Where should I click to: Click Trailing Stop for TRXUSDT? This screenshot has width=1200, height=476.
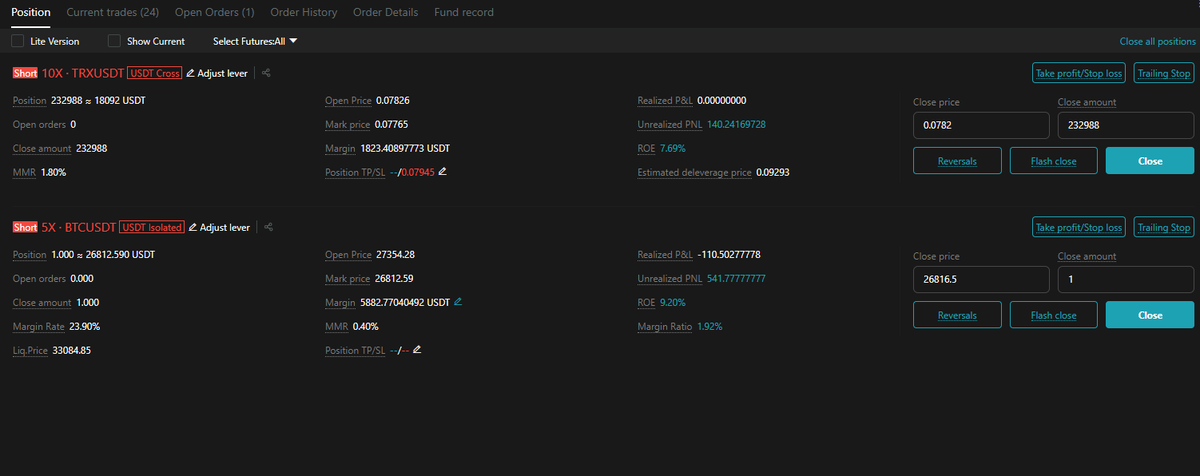pos(1165,73)
